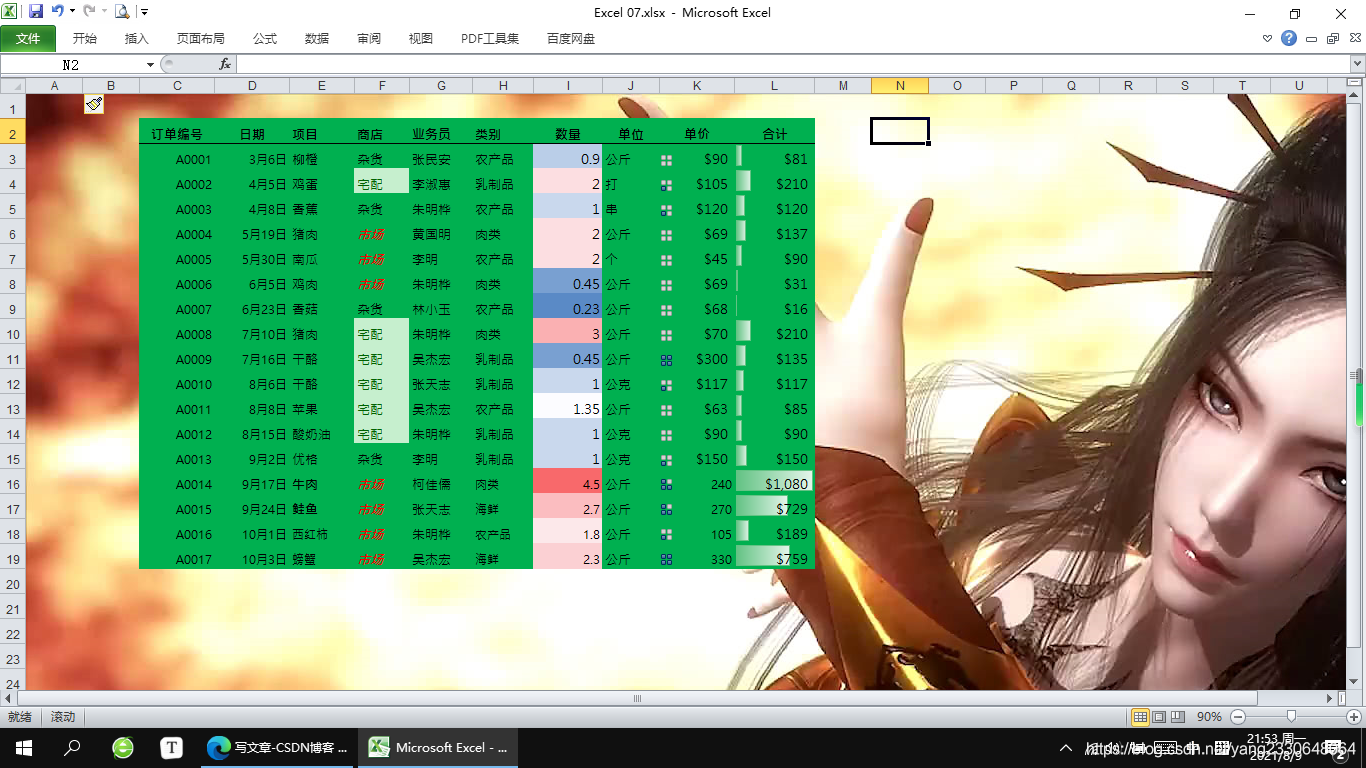Switch to the 审阅 ribbon tab

pos(369,39)
